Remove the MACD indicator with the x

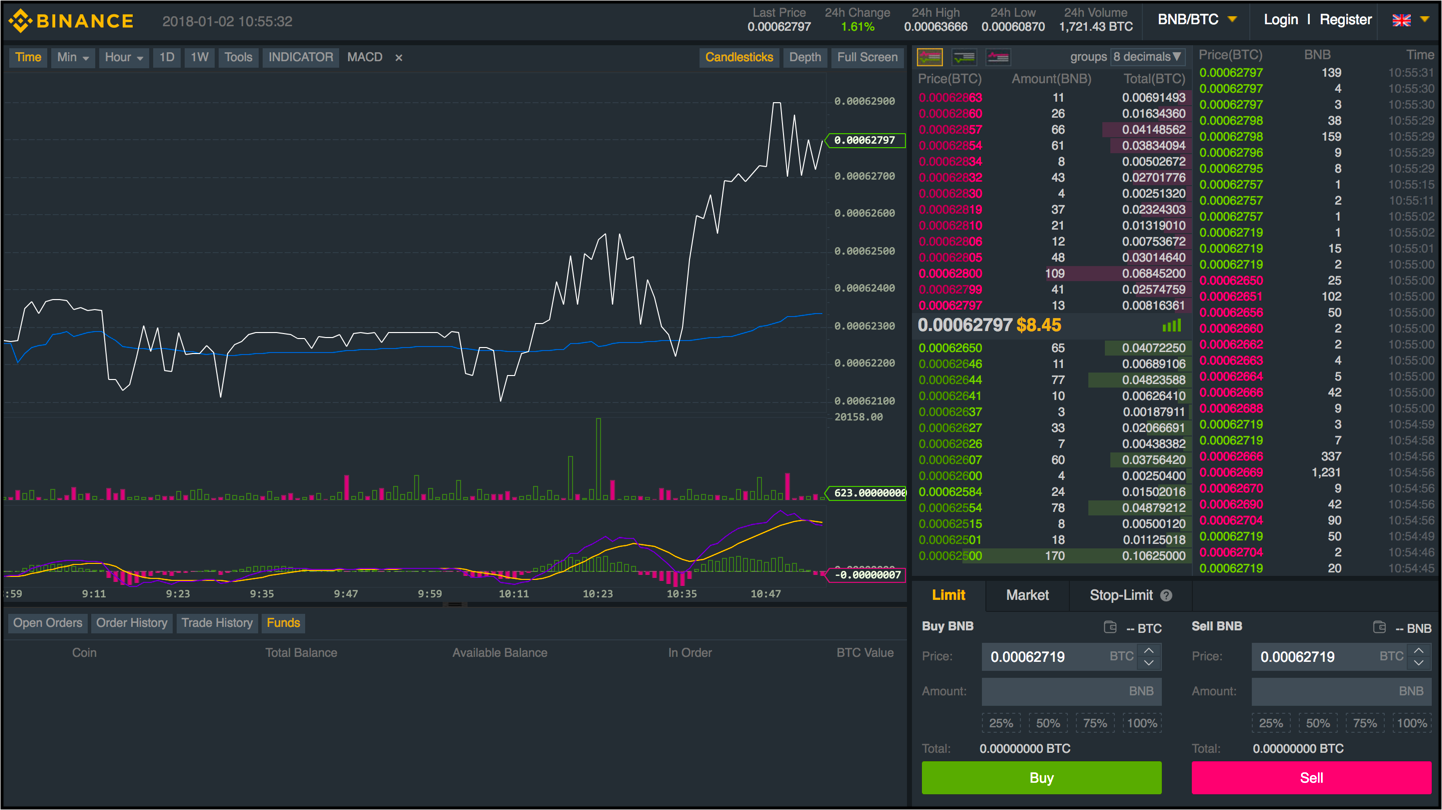pyautogui.click(x=398, y=58)
